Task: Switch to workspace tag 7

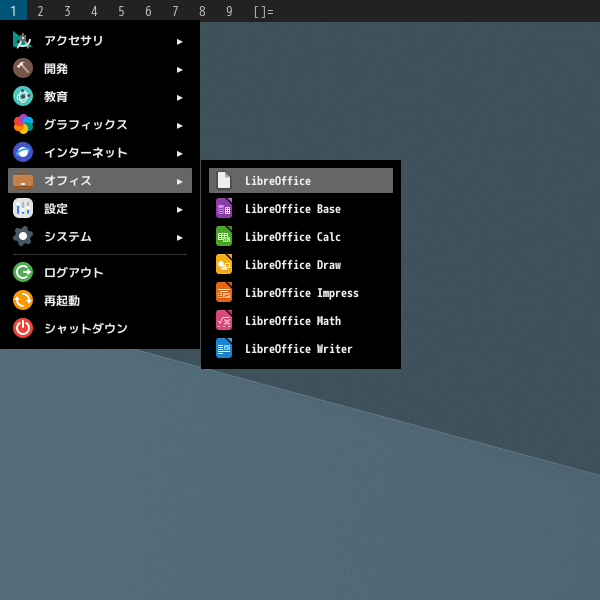Action: 175,11
